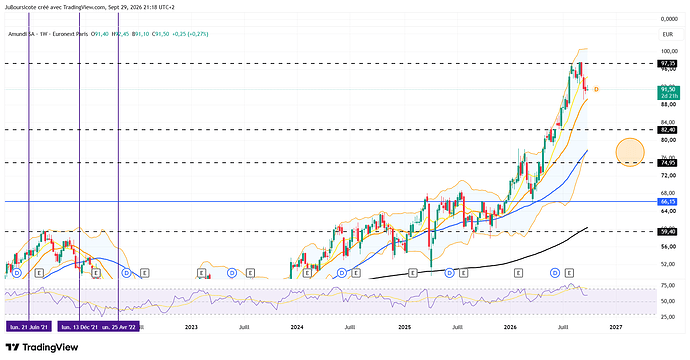This screenshot has width=690, height=360.
Task: Click the D dividend marker before Juill 2023
Action: click(x=232, y=273)
